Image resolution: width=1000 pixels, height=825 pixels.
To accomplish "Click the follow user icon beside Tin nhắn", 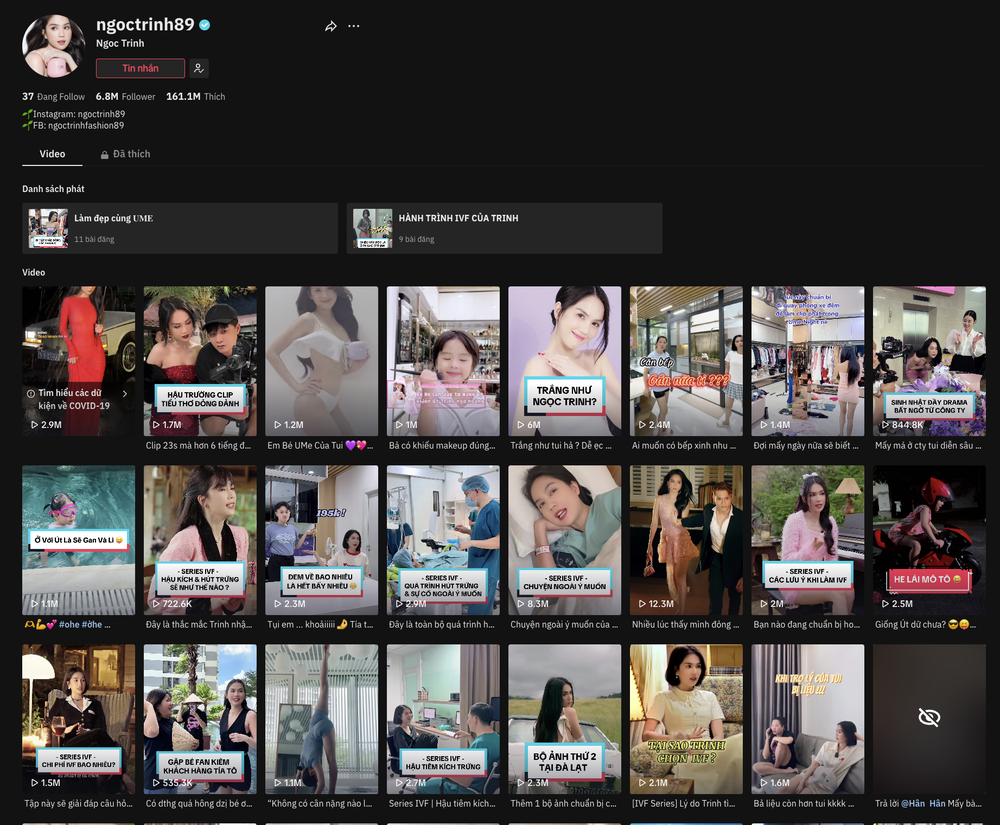I will pyautogui.click(x=199, y=68).
